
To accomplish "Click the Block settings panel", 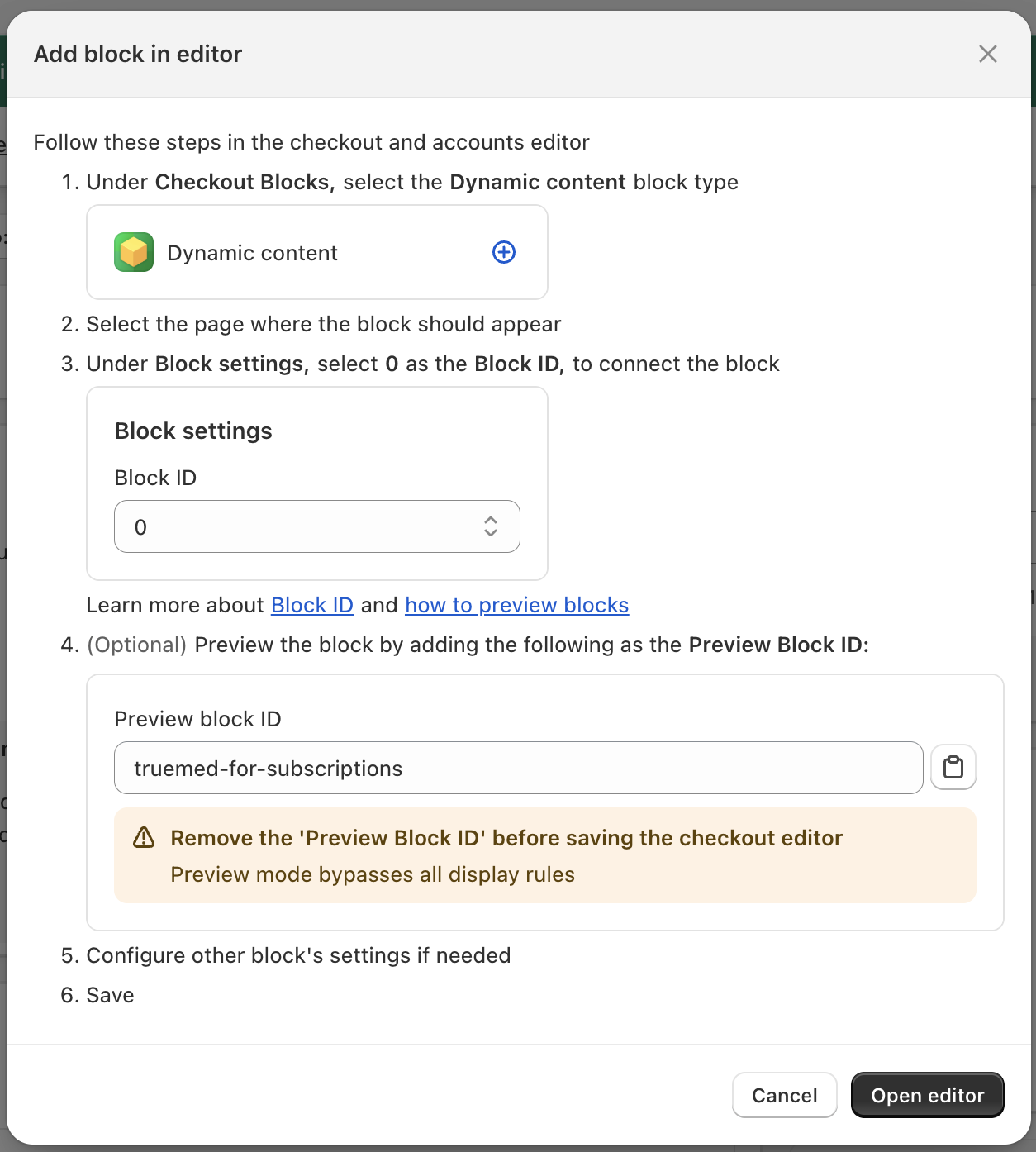I will 316,431.
